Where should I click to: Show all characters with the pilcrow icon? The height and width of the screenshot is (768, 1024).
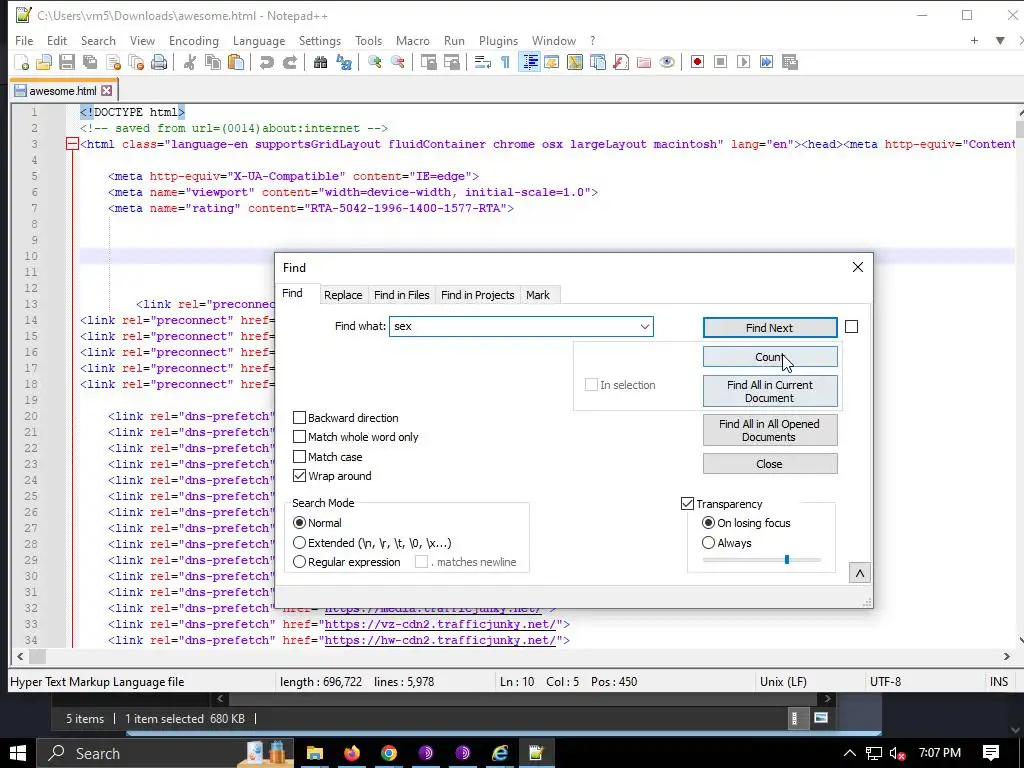(505, 62)
